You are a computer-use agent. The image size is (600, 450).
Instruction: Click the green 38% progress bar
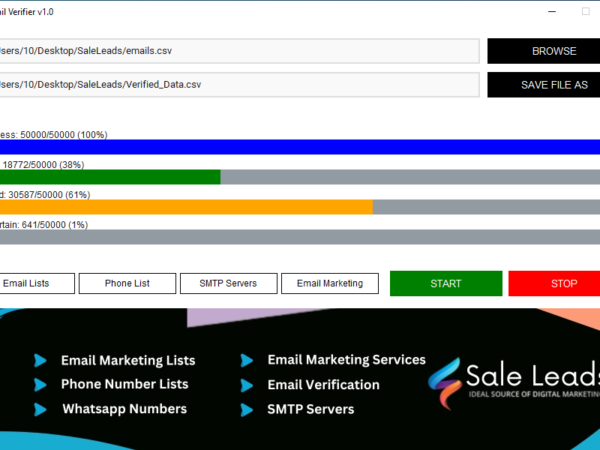click(110, 177)
